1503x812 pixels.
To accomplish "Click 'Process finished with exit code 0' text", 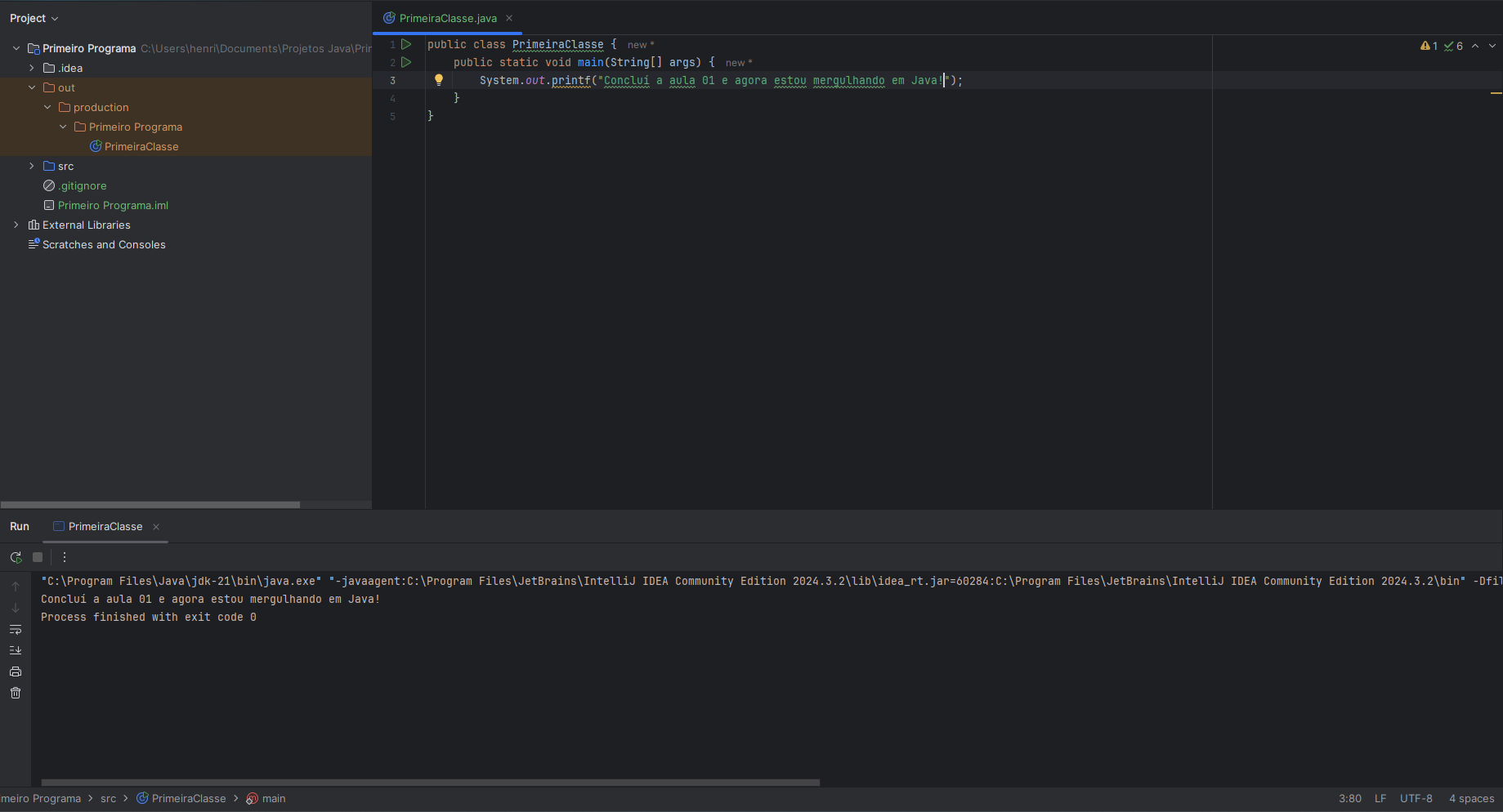I will [149, 618].
